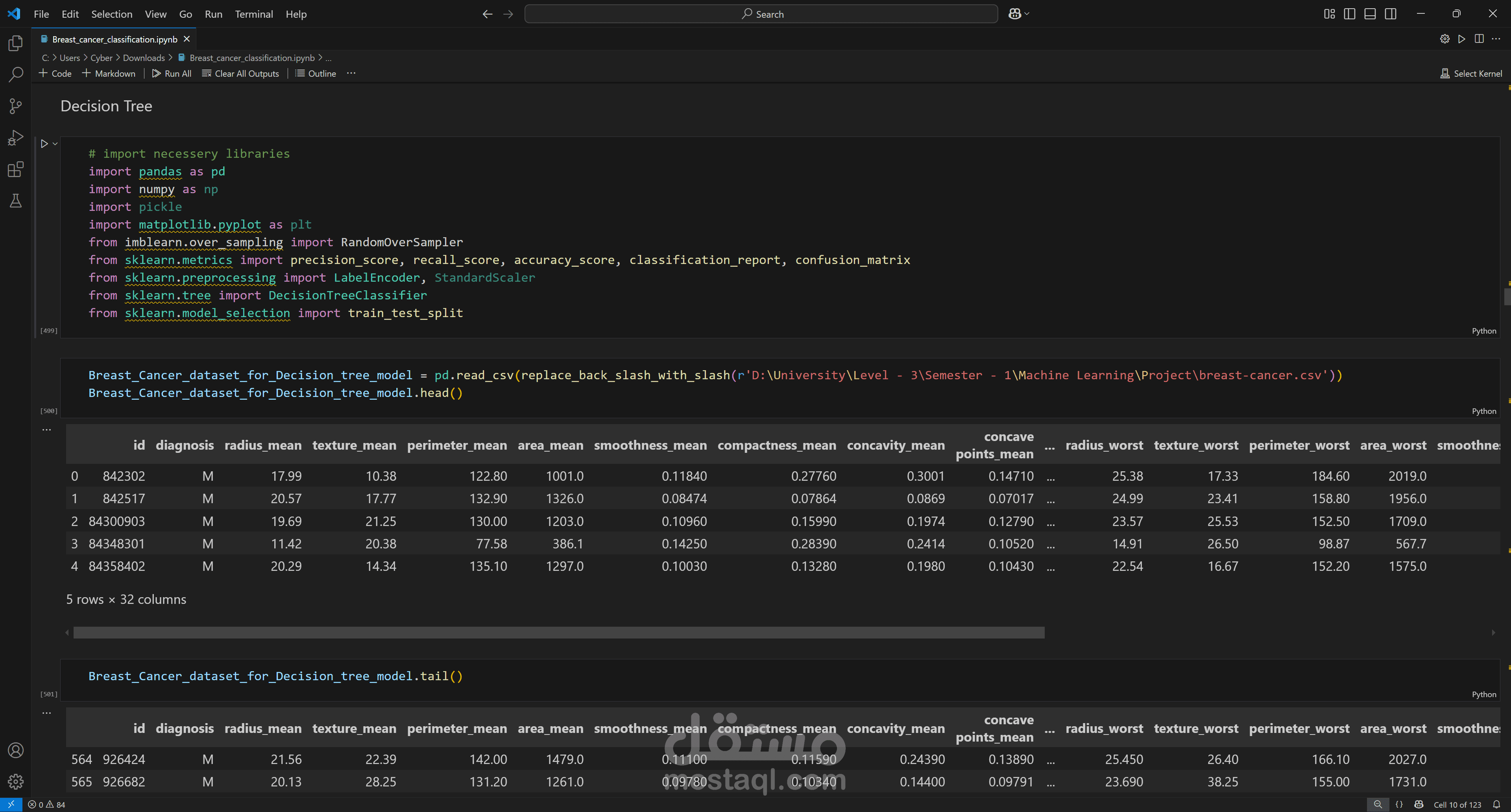Viewport: 1511px width, 812px height.
Task: Click the Run All button
Action: [x=171, y=73]
